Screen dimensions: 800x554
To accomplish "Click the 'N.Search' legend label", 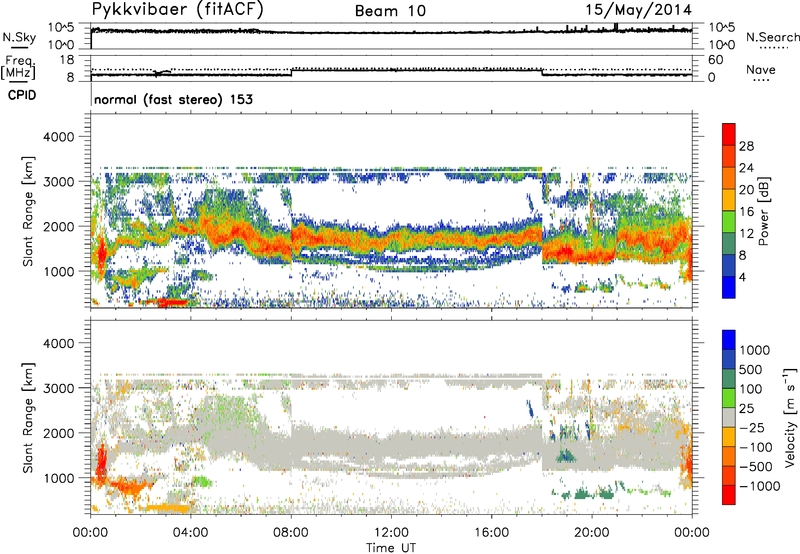I will coord(772,37).
